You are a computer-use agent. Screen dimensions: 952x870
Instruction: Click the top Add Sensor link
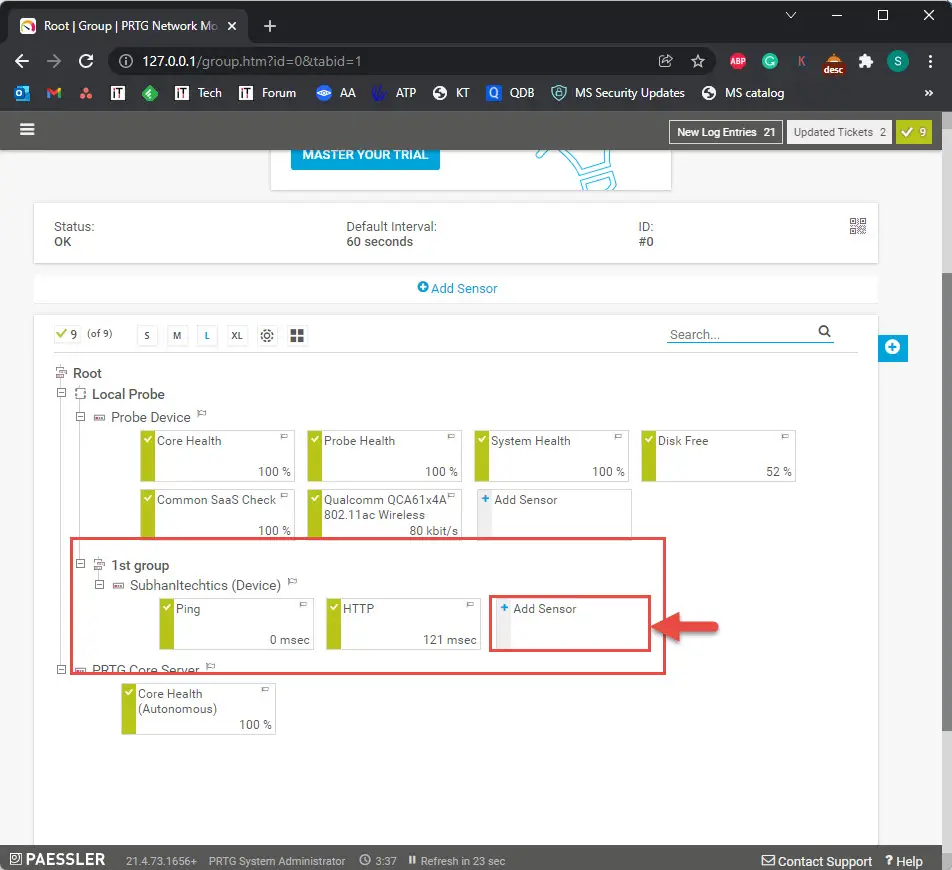point(457,288)
